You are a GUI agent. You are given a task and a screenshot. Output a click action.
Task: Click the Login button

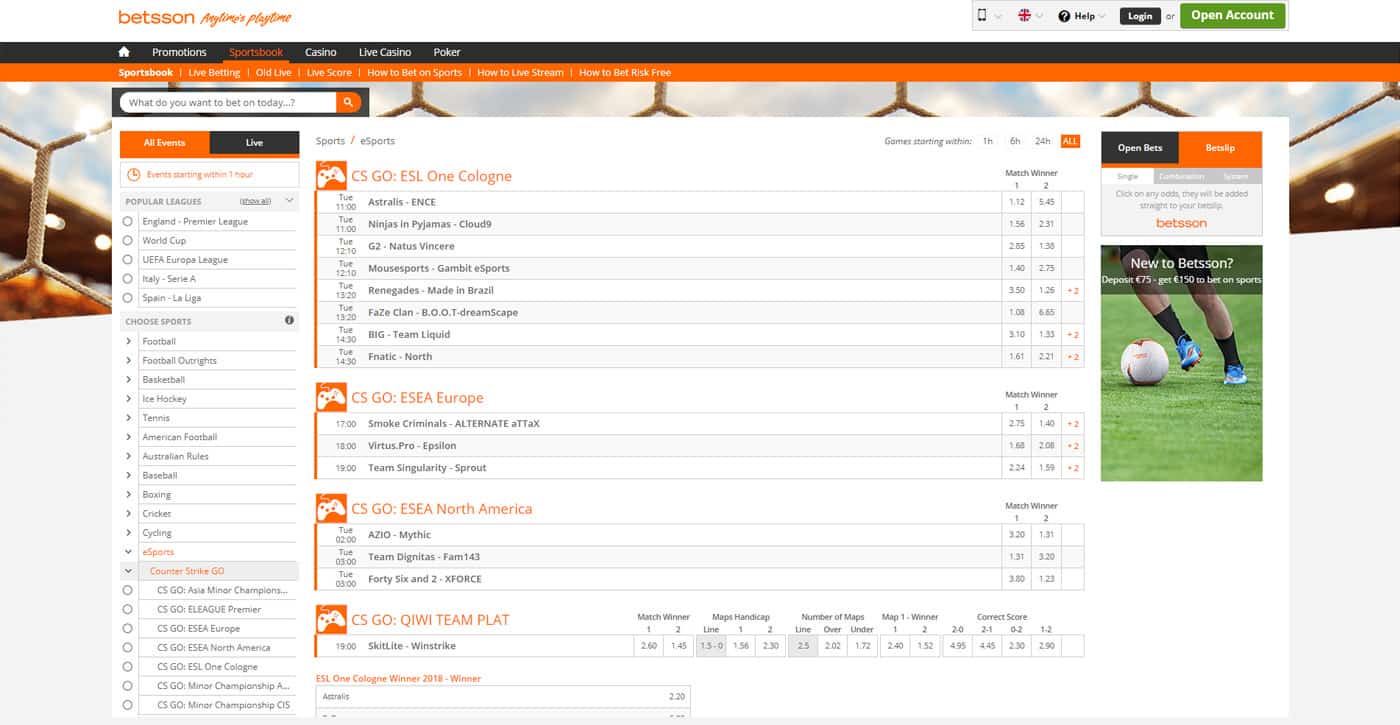1139,16
